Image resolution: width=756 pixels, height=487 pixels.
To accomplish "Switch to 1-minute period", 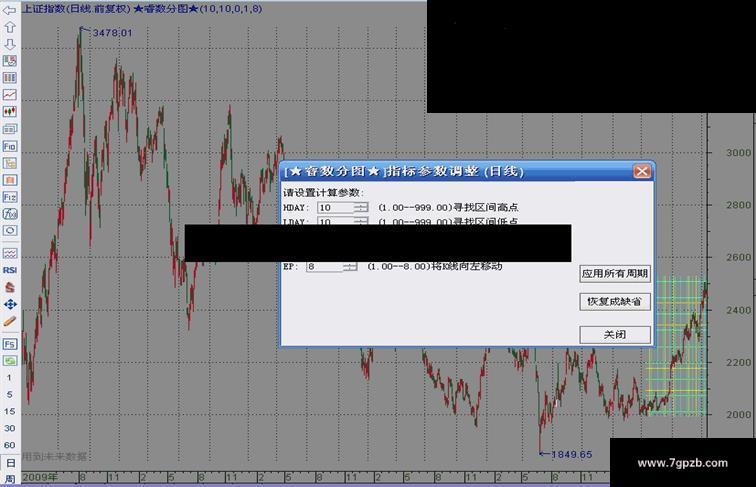I will point(9,378).
